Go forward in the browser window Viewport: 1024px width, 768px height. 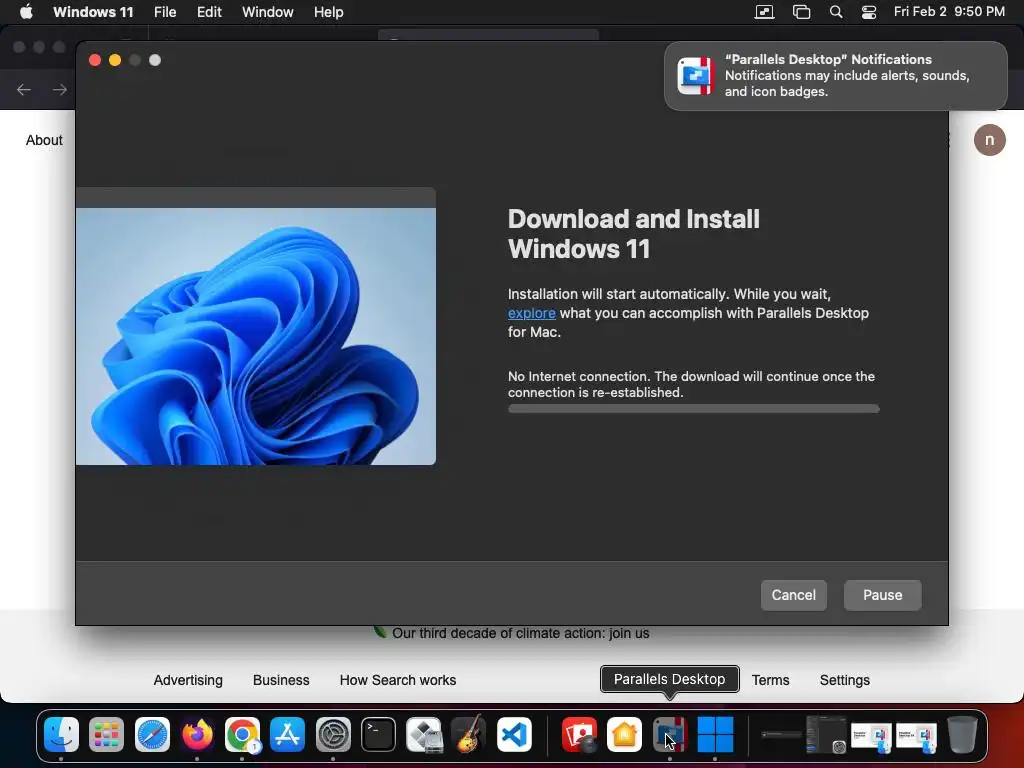(x=59, y=89)
